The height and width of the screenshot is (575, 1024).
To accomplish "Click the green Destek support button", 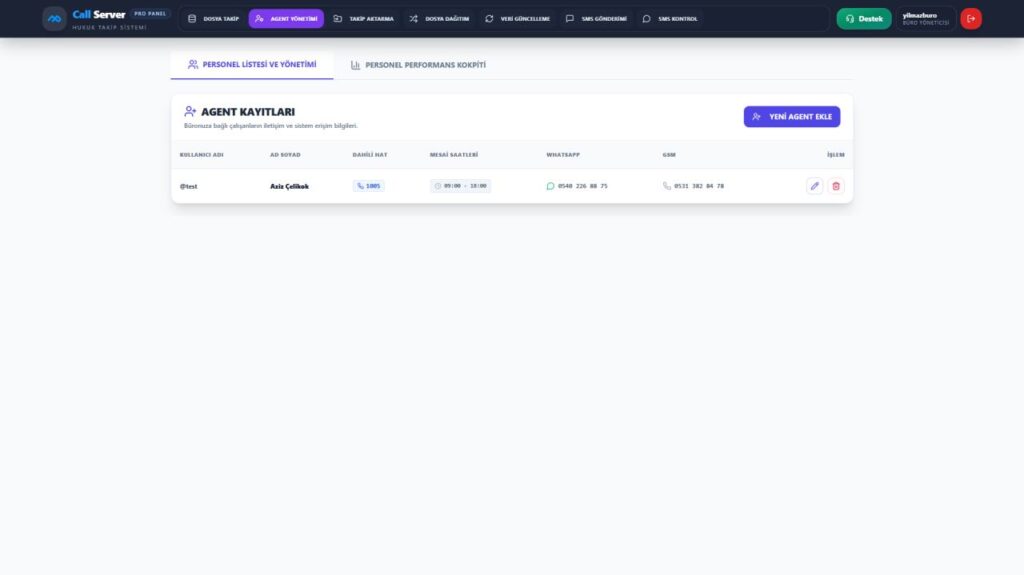I will tap(863, 19).
